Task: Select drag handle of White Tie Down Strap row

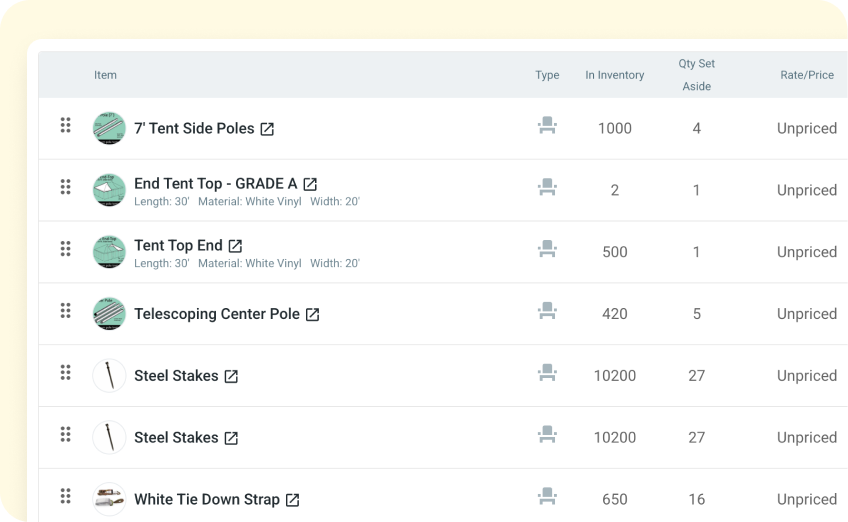Action: pos(65,496)
